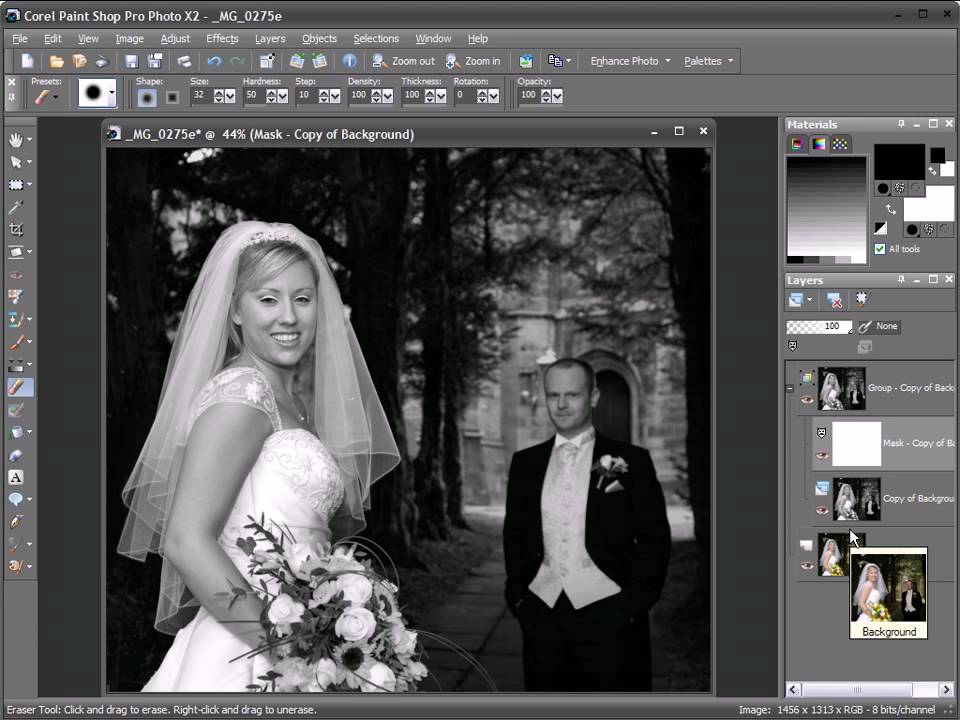Collapse the Group - Copy of Background layer group
The width and height of the screenshot is (960, 720).
[790, 389]
